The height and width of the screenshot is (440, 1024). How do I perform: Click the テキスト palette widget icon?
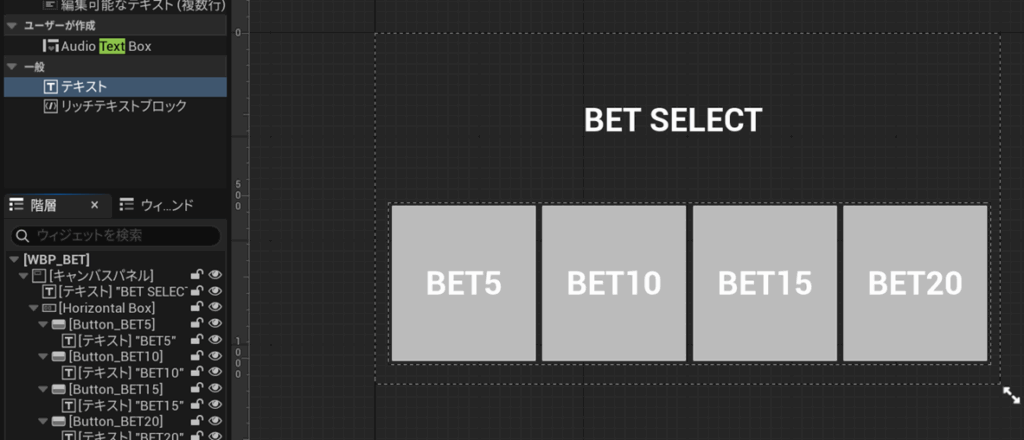point(51,87)
